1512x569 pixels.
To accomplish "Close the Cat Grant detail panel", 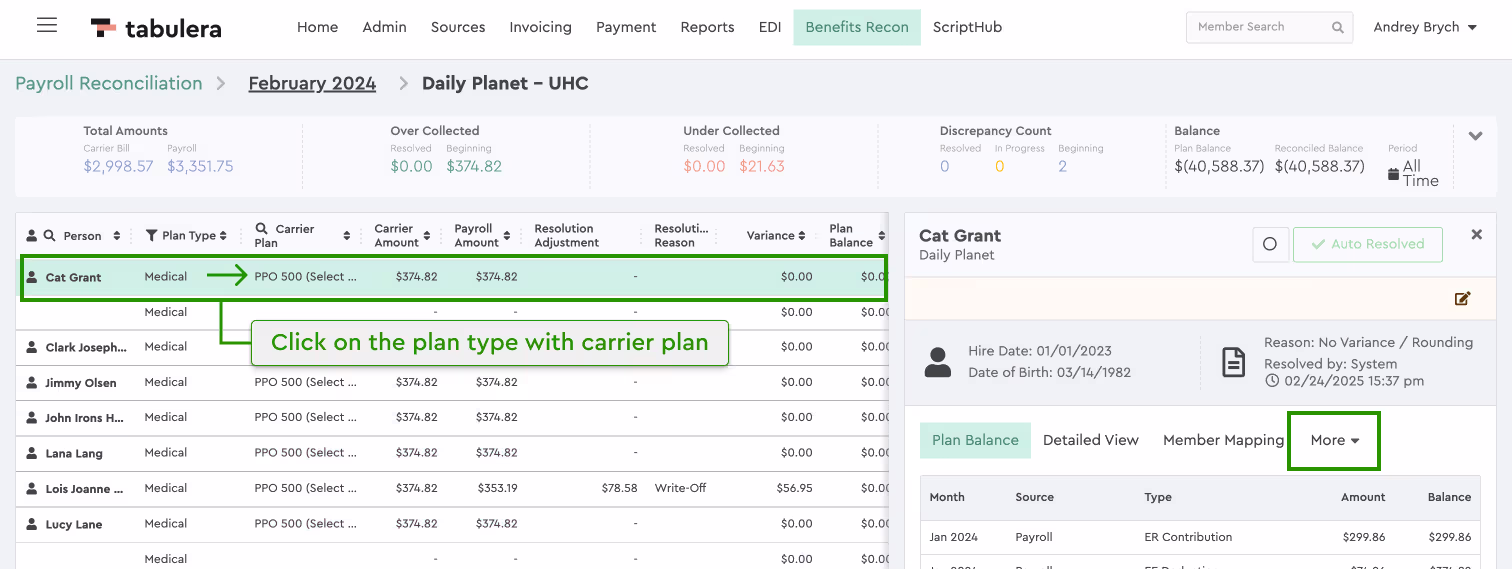I will [x=1476, y=234].
